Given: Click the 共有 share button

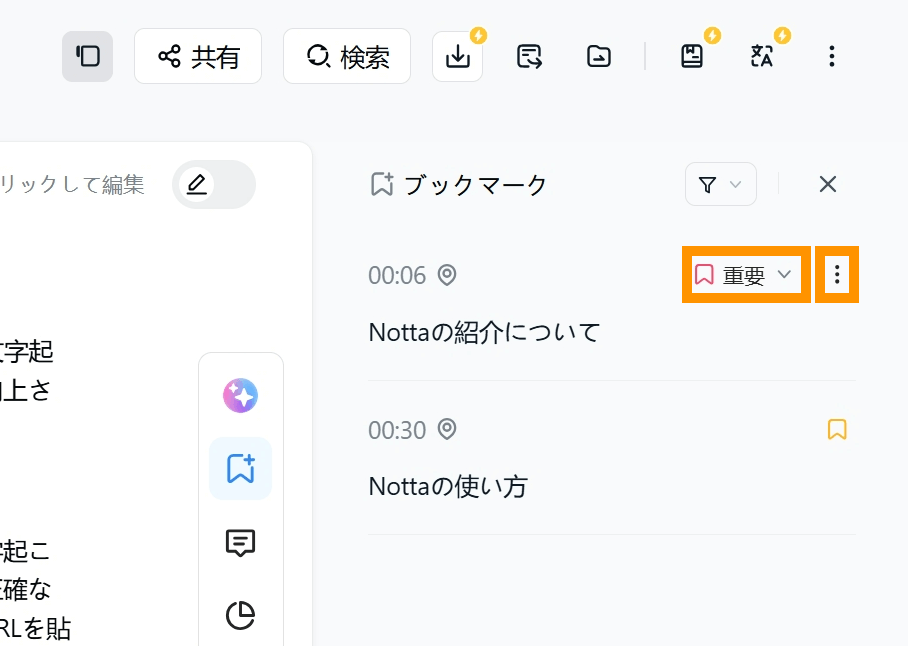Looking at the screenshot, I should click(198, 56).
